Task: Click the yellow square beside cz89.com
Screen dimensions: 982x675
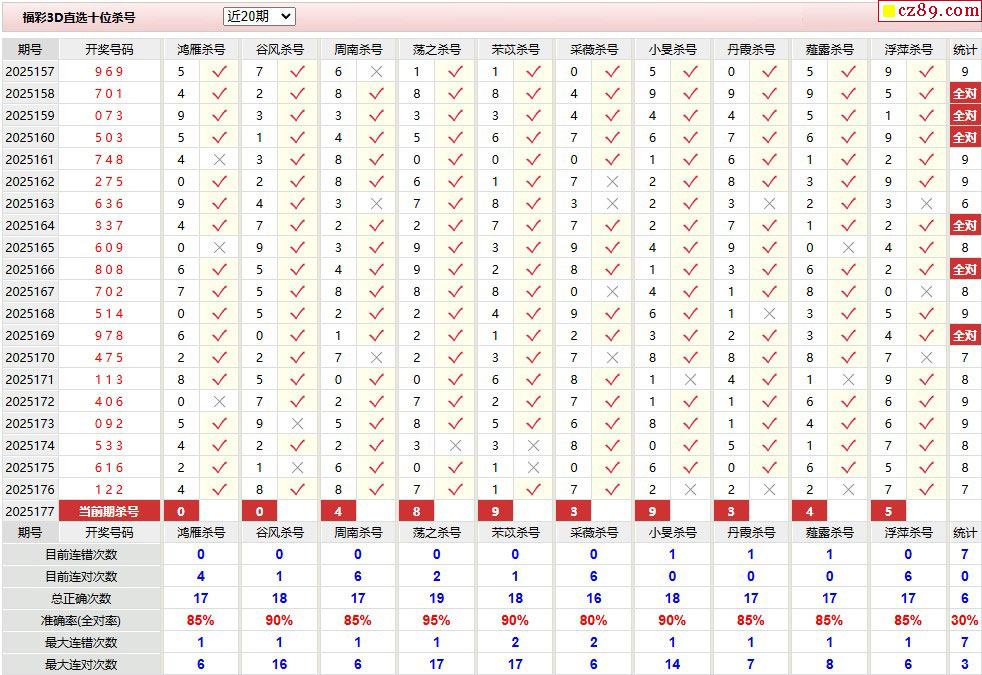Action: [888, 11]
